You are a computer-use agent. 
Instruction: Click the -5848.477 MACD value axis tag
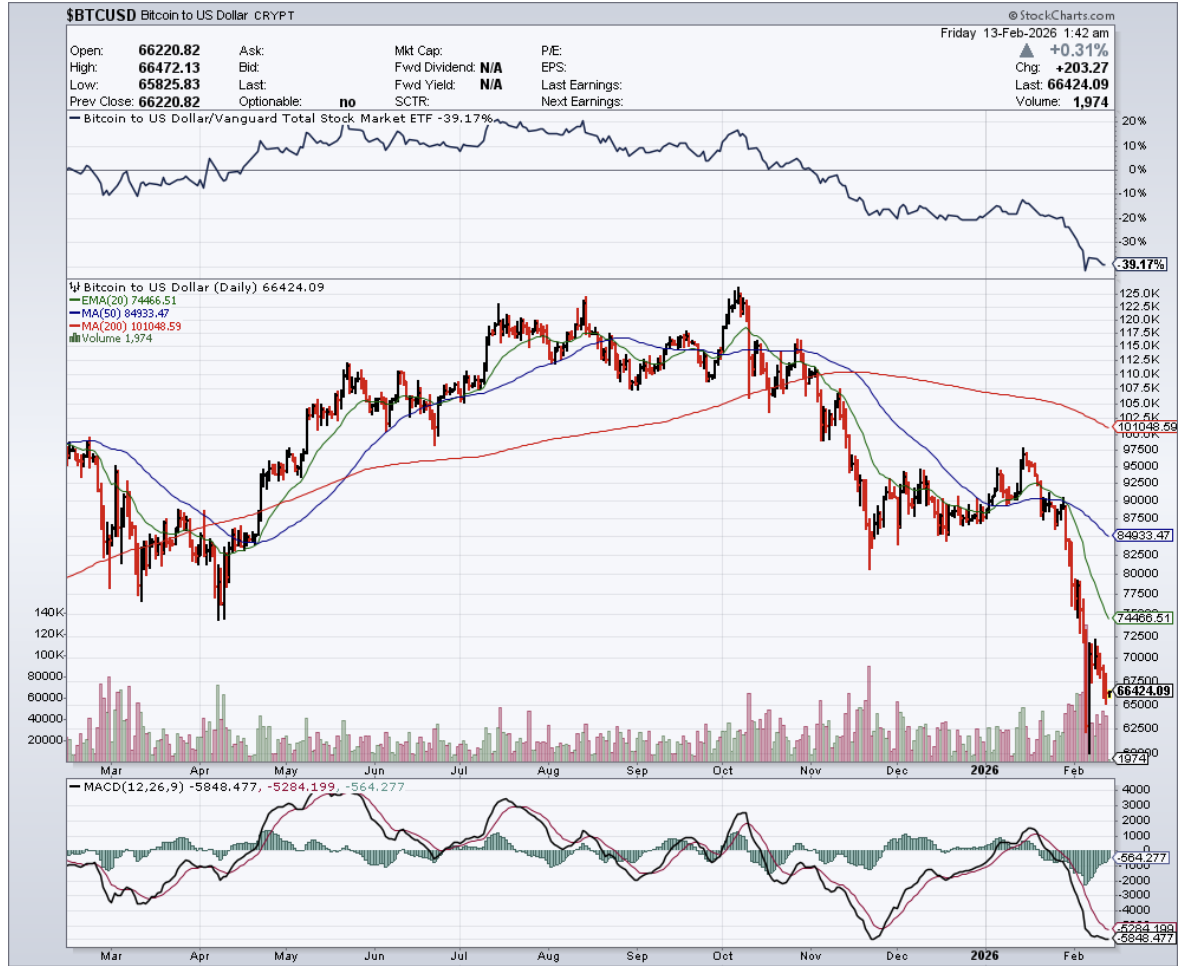pos(1144,939)
